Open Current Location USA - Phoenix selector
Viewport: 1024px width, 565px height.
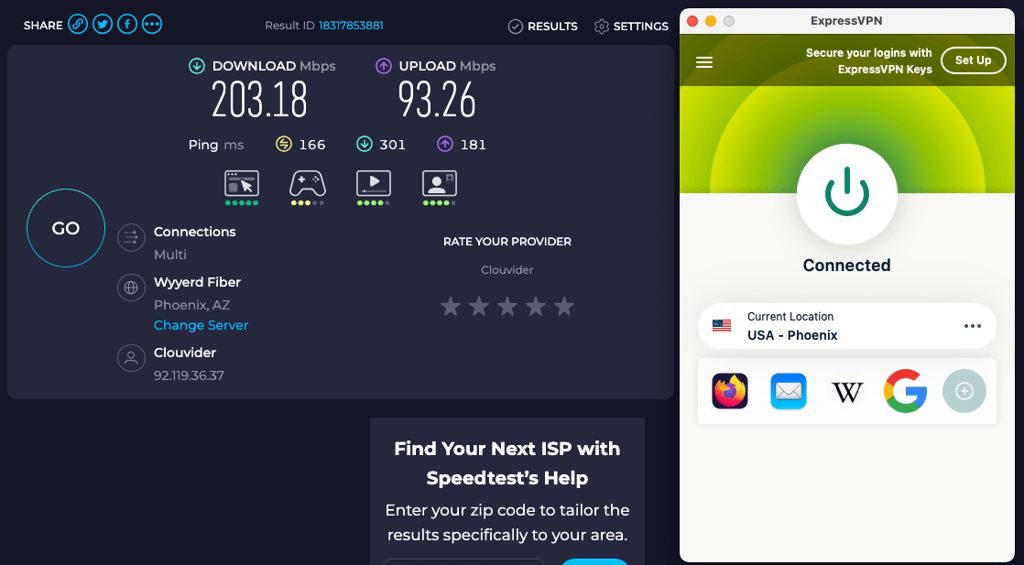pyautogui.click(x=847, y=326)
